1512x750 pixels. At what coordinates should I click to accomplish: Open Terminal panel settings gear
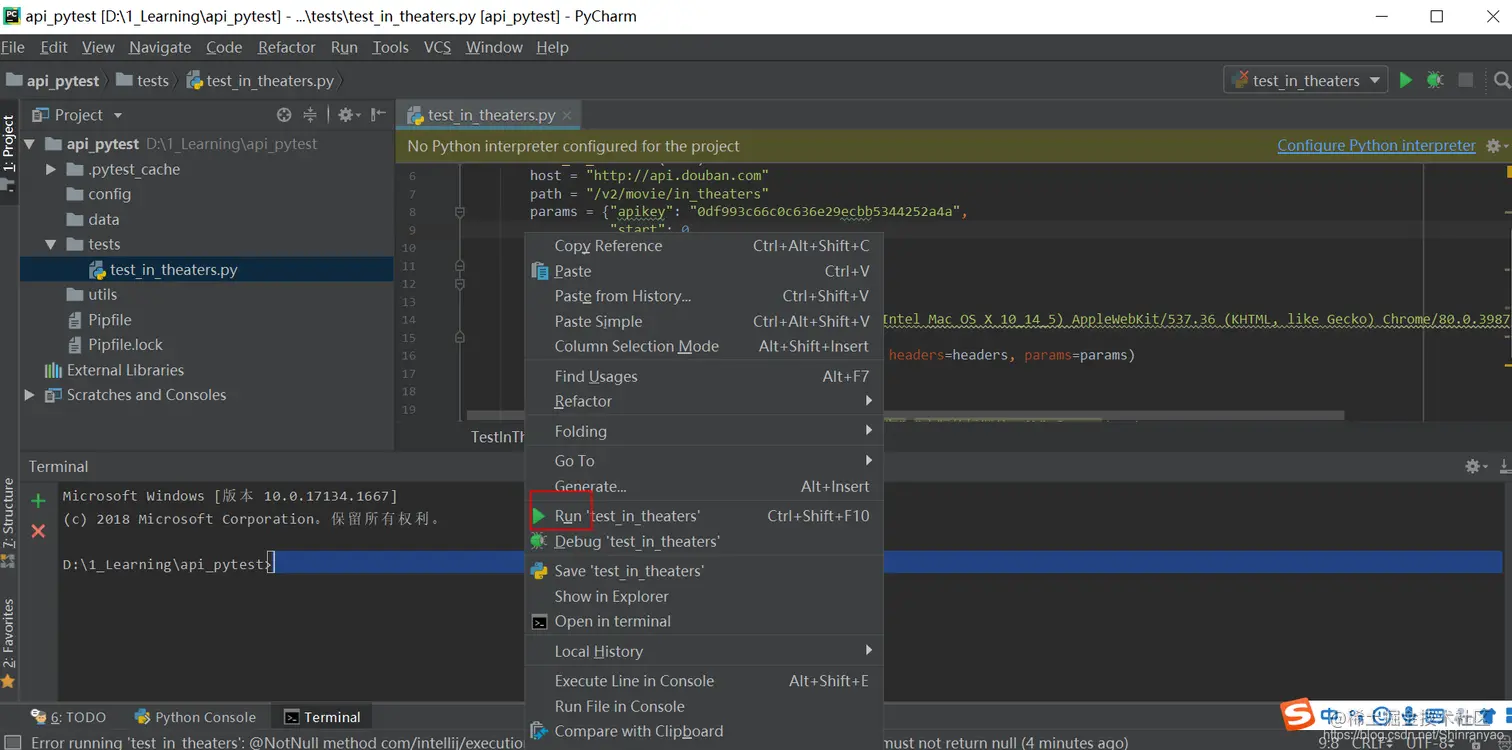[1475, 466]
